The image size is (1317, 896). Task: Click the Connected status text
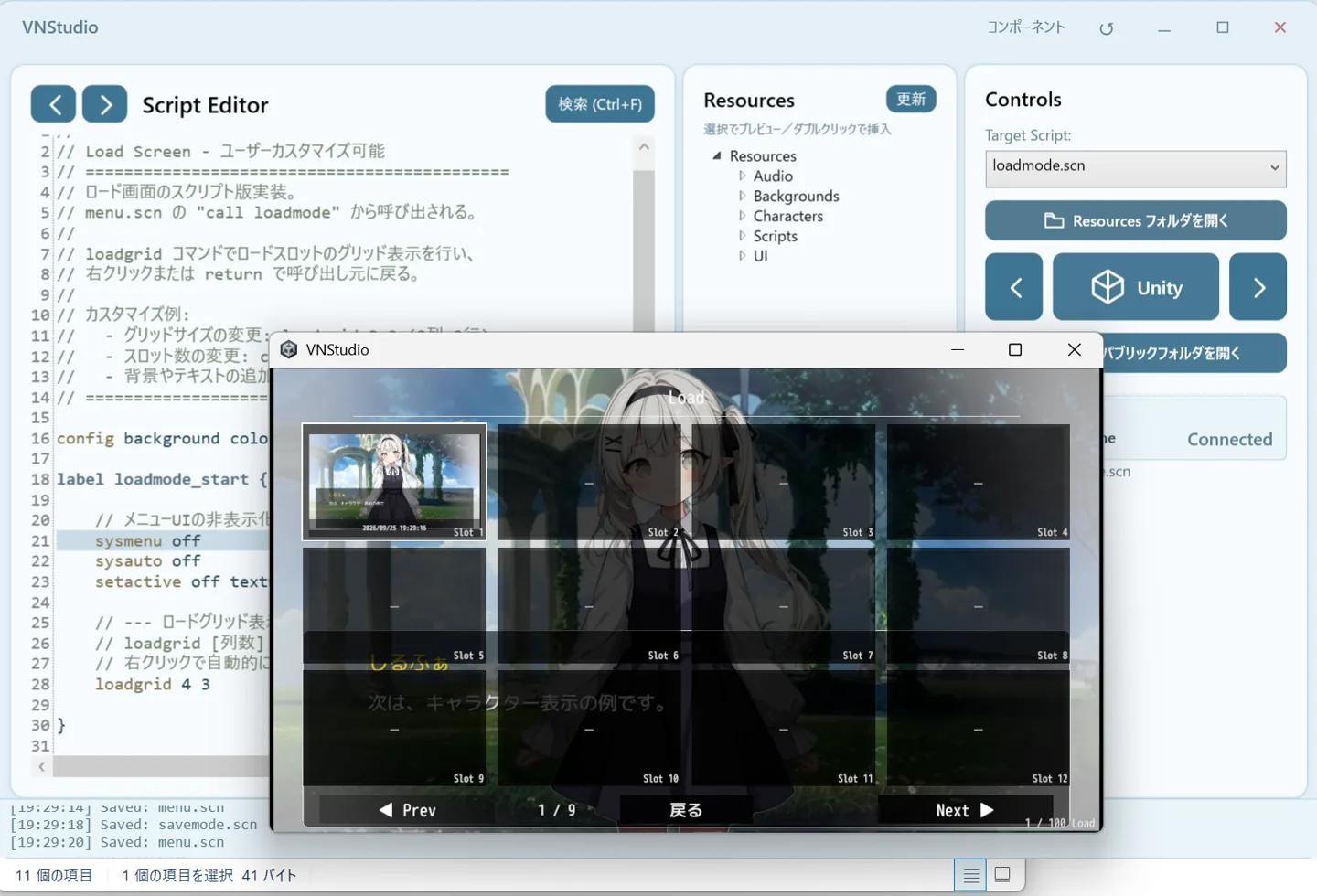pyautogui.click(x=1229, y=439)
